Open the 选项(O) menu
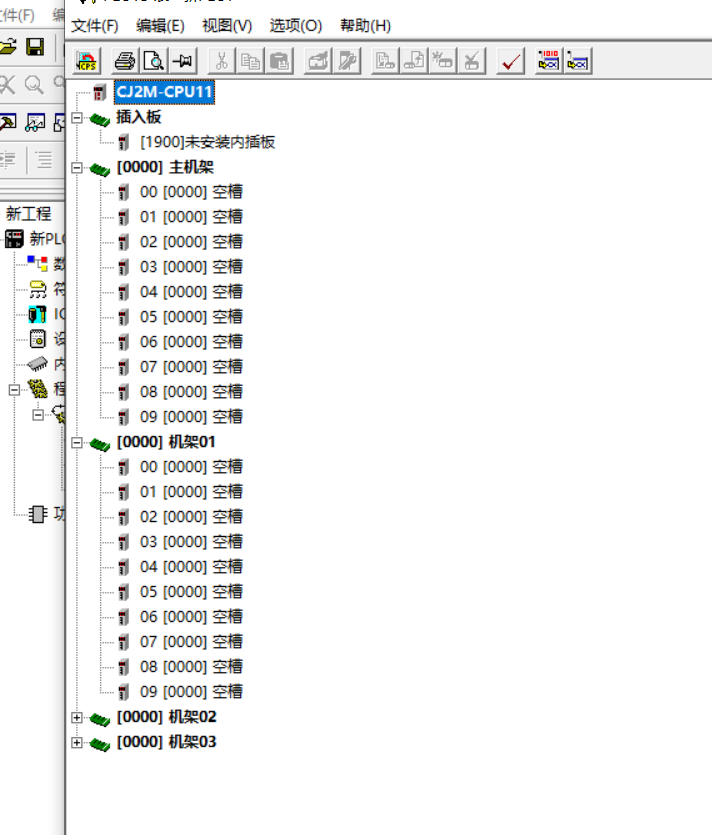 pyautogui.click(x=296, y=25)
